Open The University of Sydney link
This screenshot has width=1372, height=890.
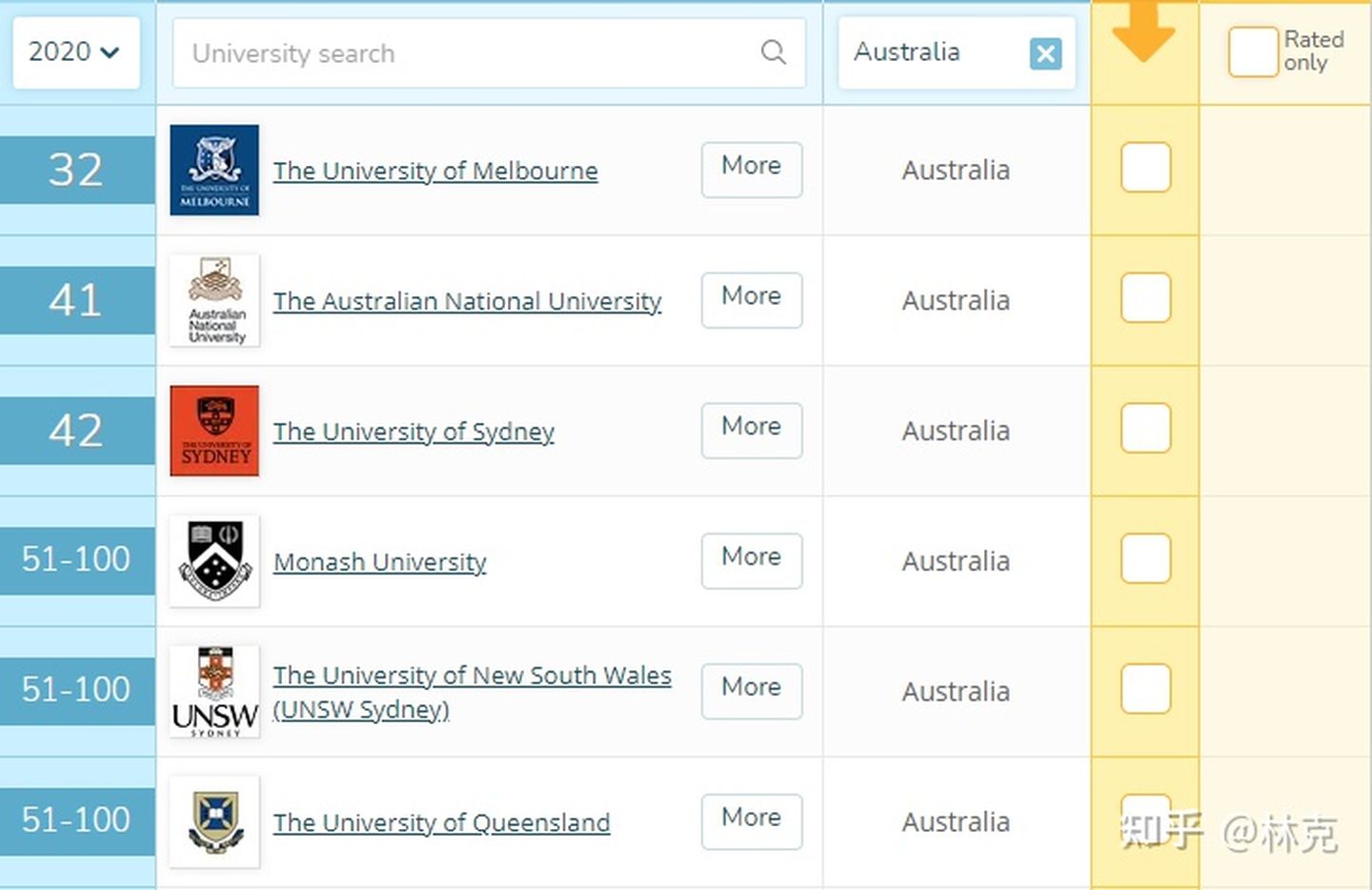click(x=414, y=432)
